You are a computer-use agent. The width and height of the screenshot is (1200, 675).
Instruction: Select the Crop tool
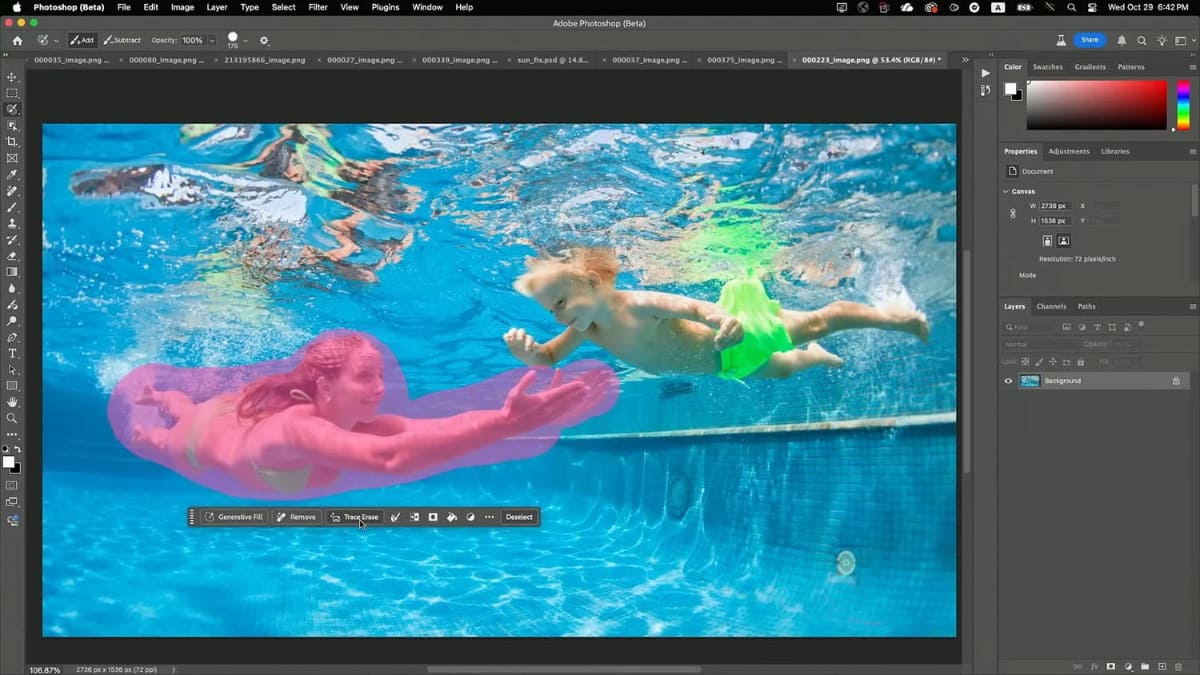point(12,142)
